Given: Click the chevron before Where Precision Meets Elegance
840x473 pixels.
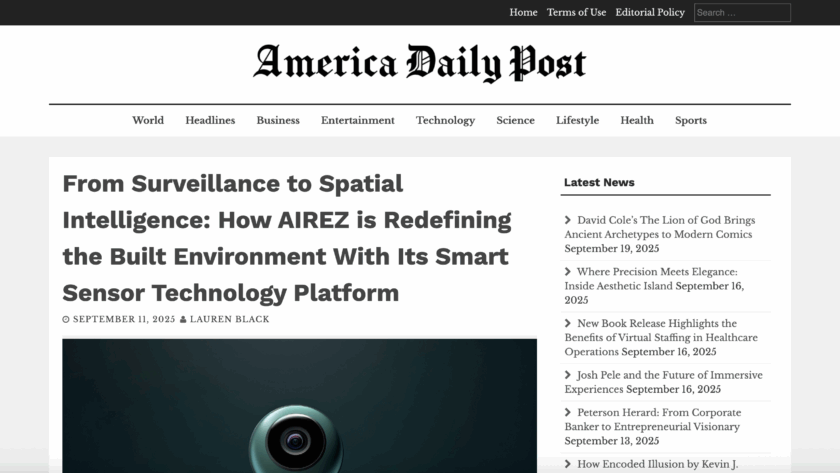Looking at the screenshot, I should pos(568,272).
